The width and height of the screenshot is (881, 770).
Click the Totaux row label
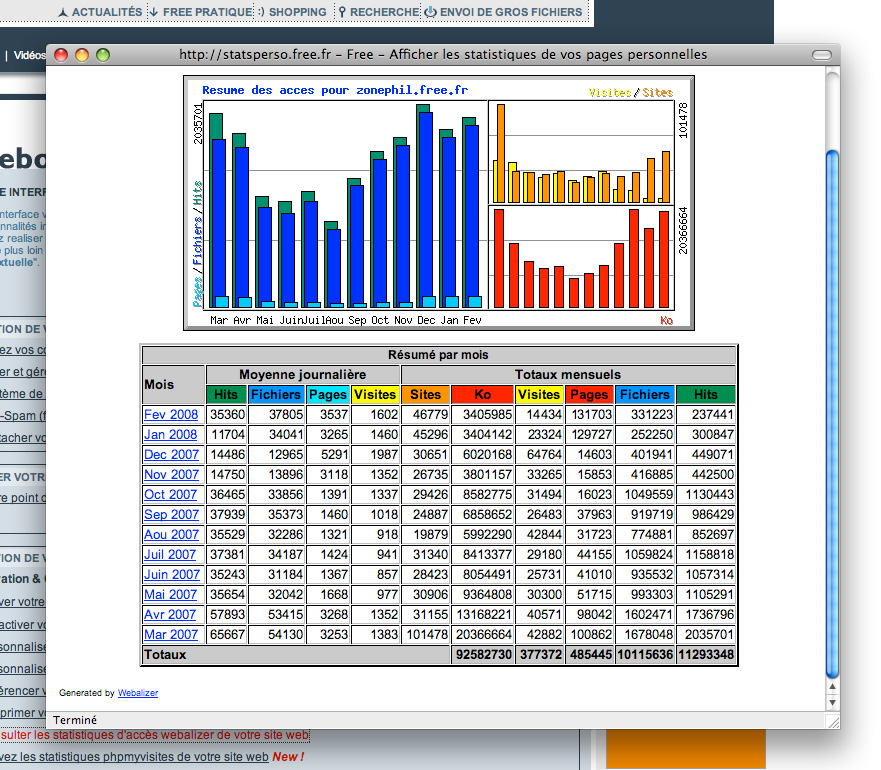pyautogui.click(x=165, y=655)
